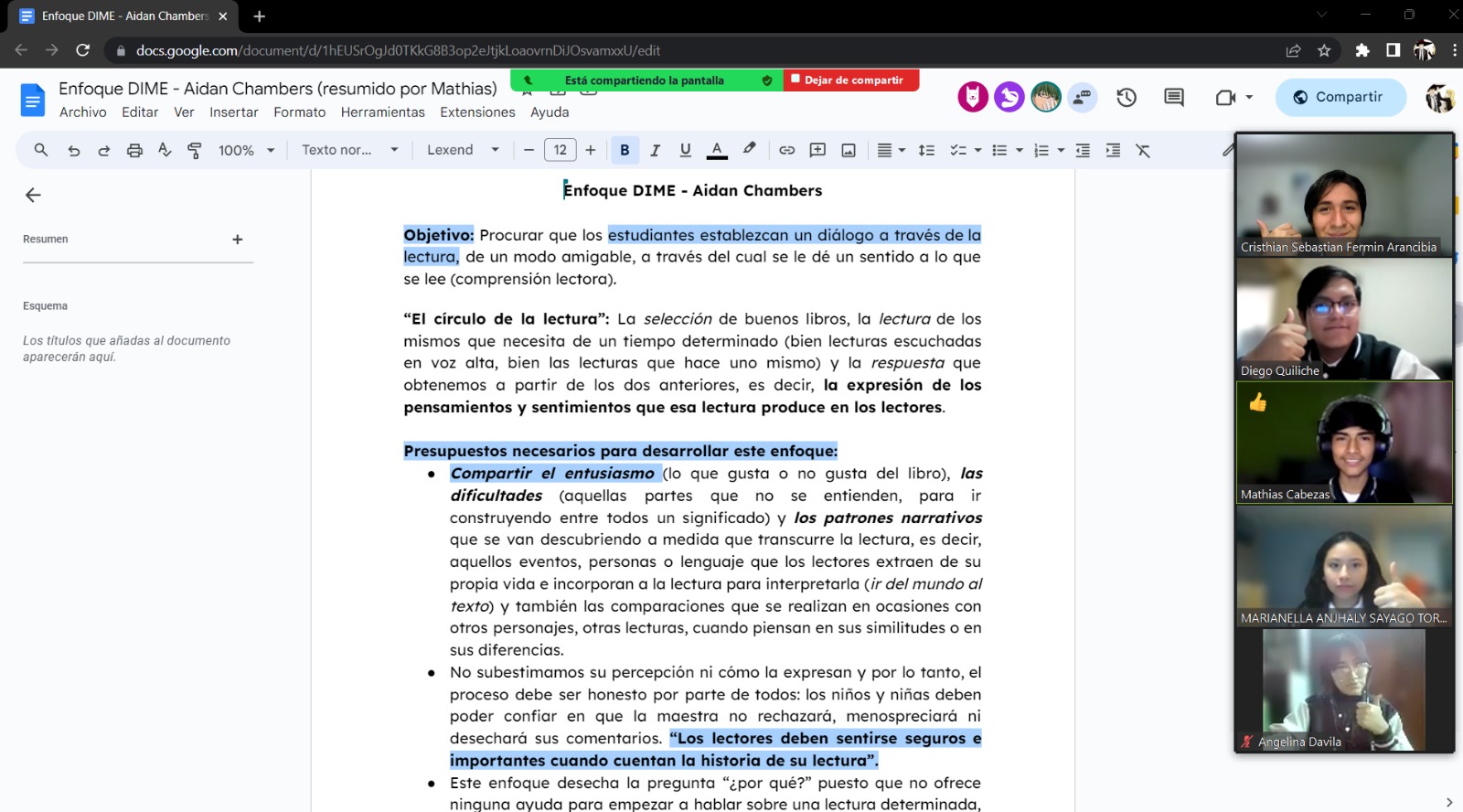Open the Insertar menu
Viewport: 1463px width, 812px height.
click(233, 112)
